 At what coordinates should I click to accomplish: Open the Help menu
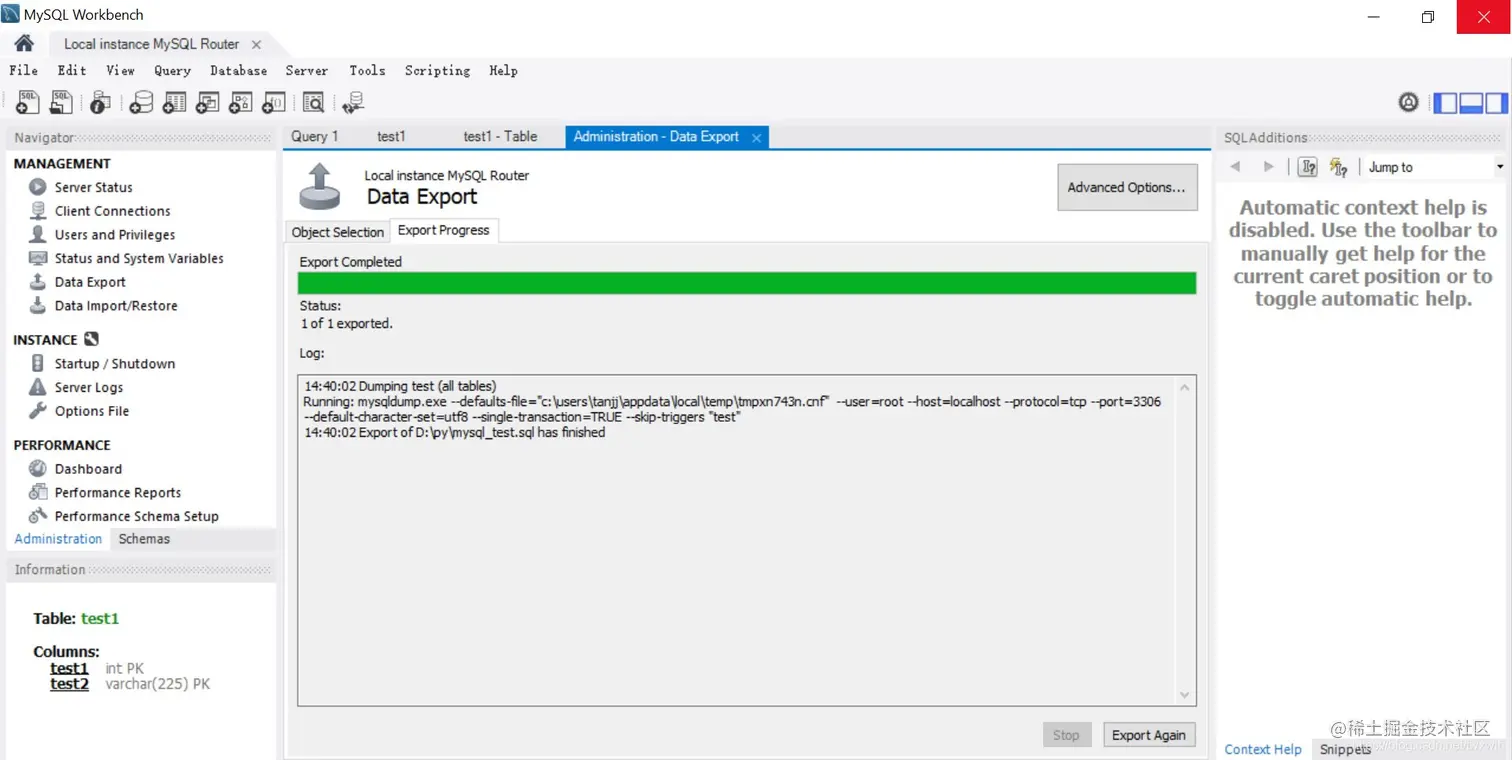tap(503, 70)
